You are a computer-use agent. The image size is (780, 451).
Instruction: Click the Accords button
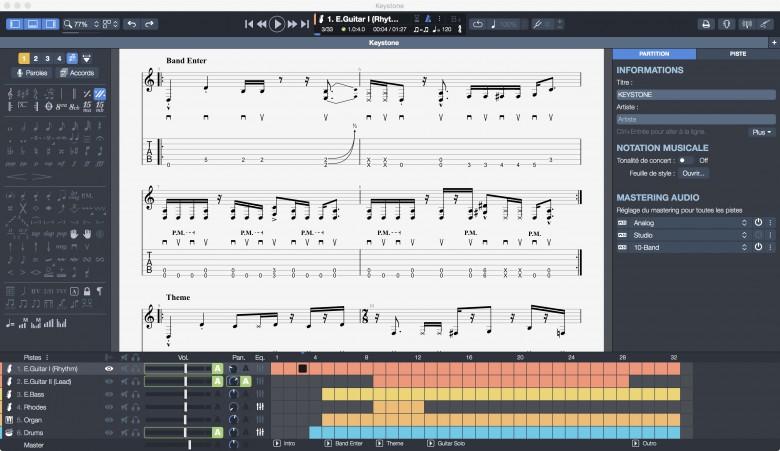pyautogui.click(x=77, y=73)
